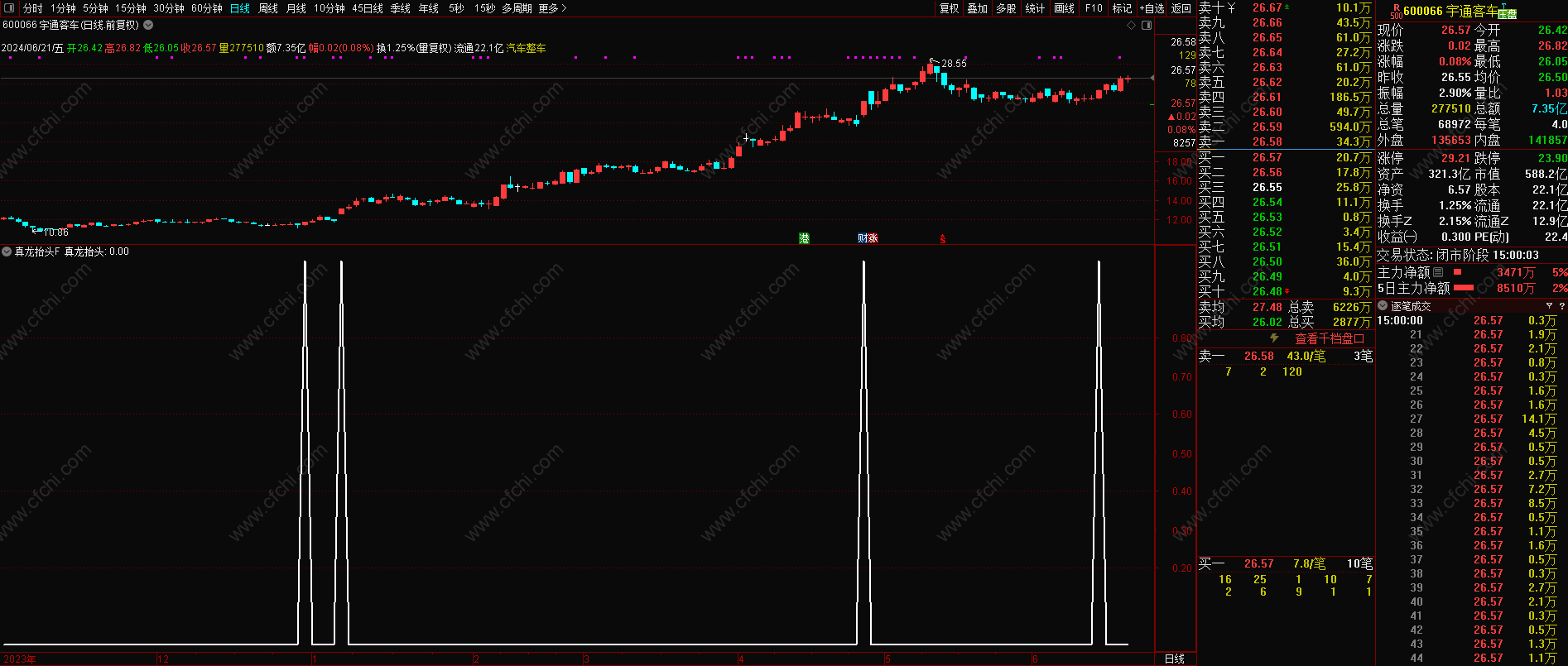Click the 港 marker on the chart

[804, 238]
